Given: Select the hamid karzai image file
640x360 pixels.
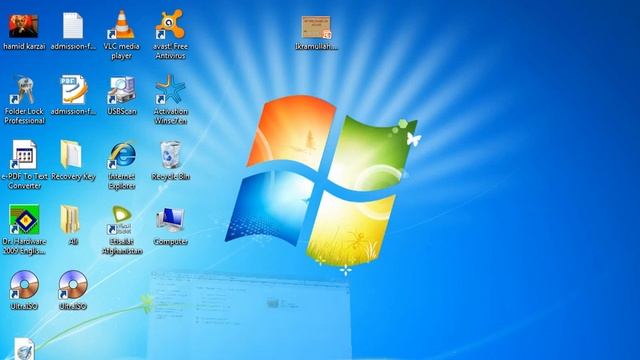Looking at the screenshot, I should [x=24, y=27].
